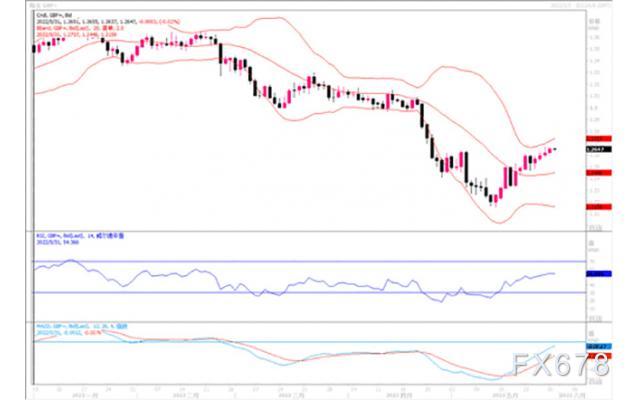Click the Cndl GBP= candlestick legend title
Screen dimensions: 640x400
click(x=54, y=16)
